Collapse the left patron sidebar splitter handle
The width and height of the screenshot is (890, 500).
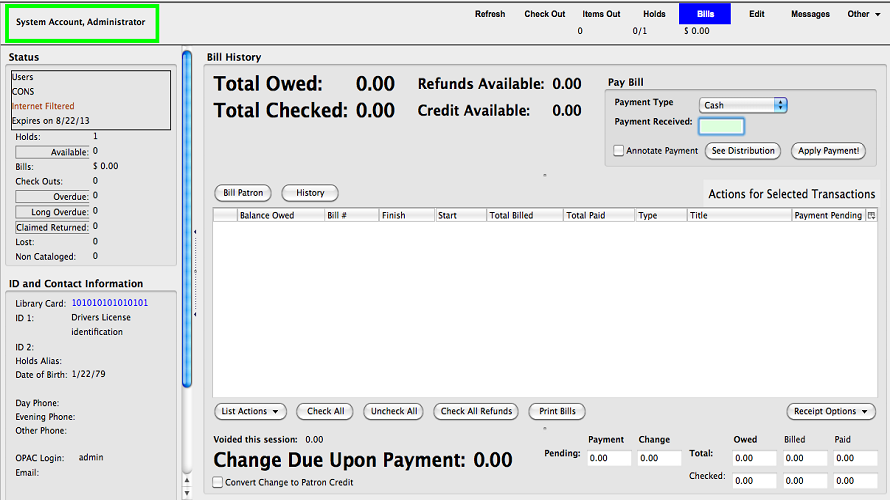coord(195,231)
